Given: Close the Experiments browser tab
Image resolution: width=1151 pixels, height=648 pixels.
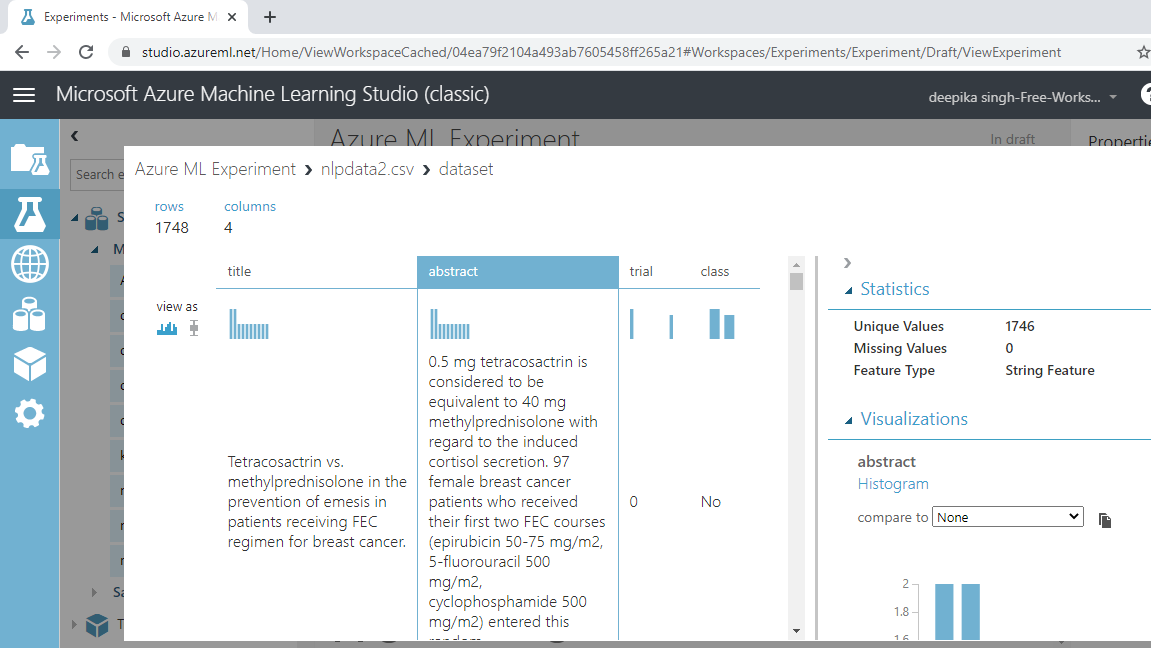Looking at the screenshot, I should (x=232, y=17).
